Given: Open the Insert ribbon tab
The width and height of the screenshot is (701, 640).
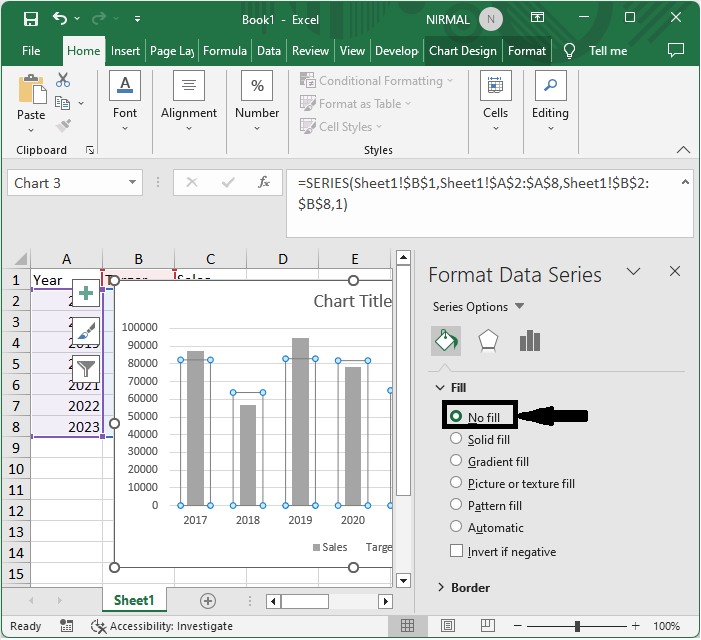Looking at the screenshot, I should click(125, 51).
